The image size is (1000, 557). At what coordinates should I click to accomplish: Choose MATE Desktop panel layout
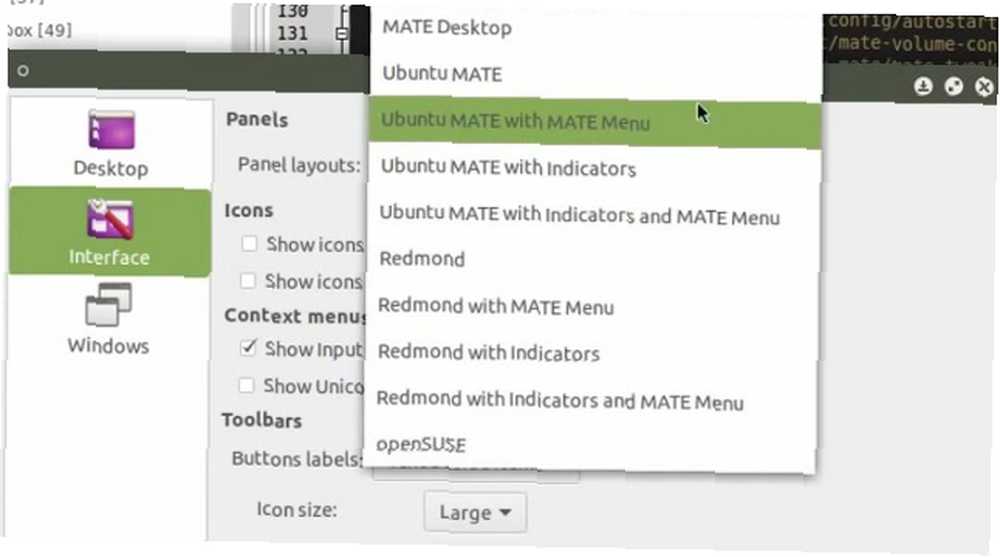(x=595, y=27)
